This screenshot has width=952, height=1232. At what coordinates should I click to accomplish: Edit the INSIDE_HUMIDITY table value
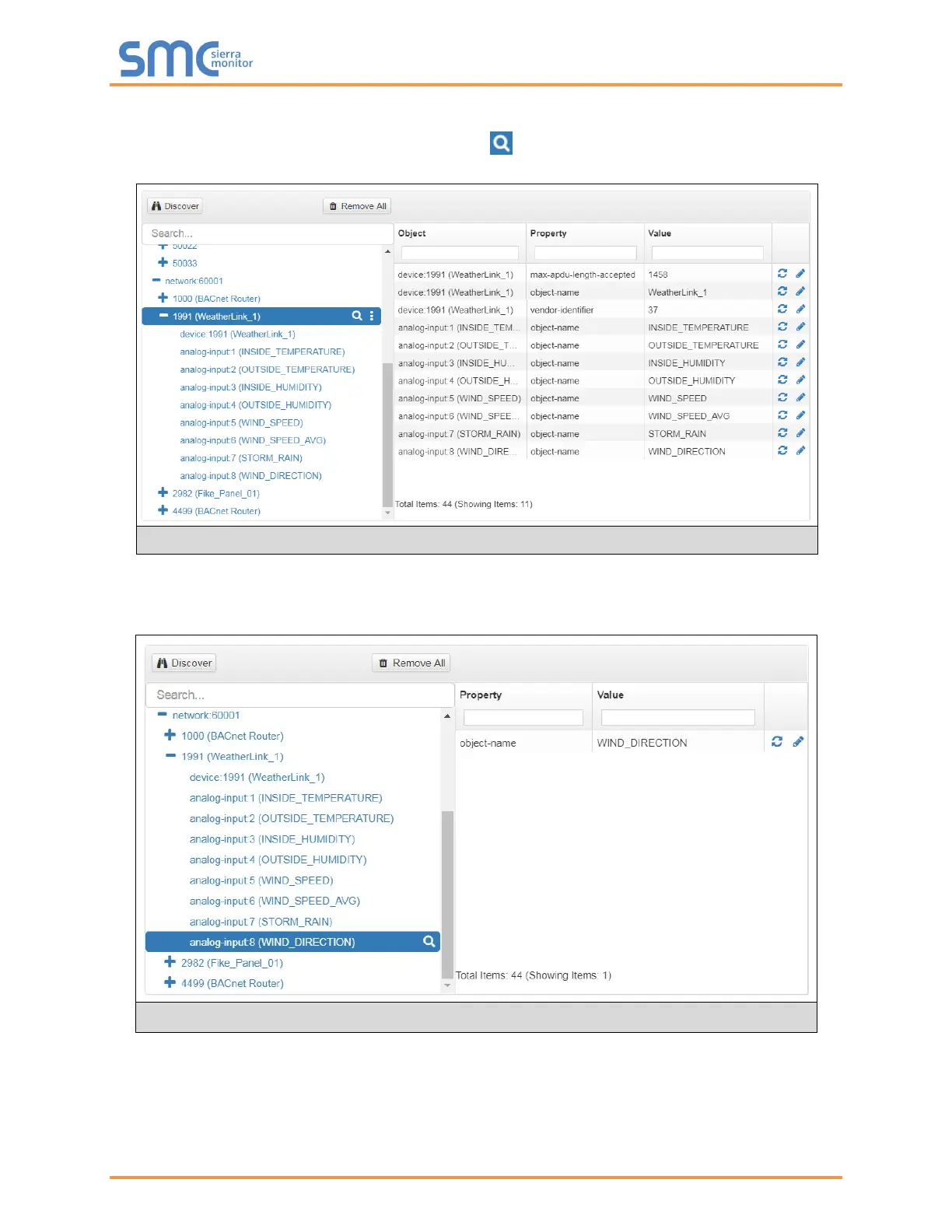click(x=800, y=362)
